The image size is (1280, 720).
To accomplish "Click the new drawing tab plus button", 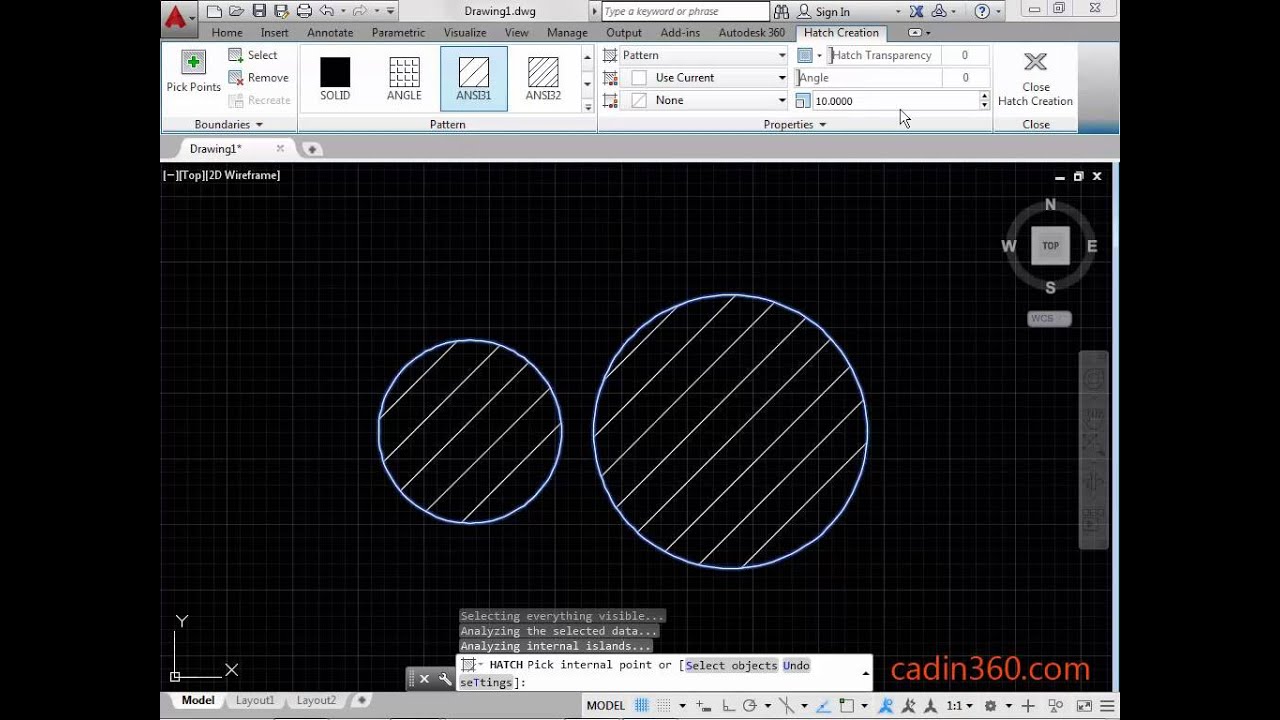I will tap(312, 149).
